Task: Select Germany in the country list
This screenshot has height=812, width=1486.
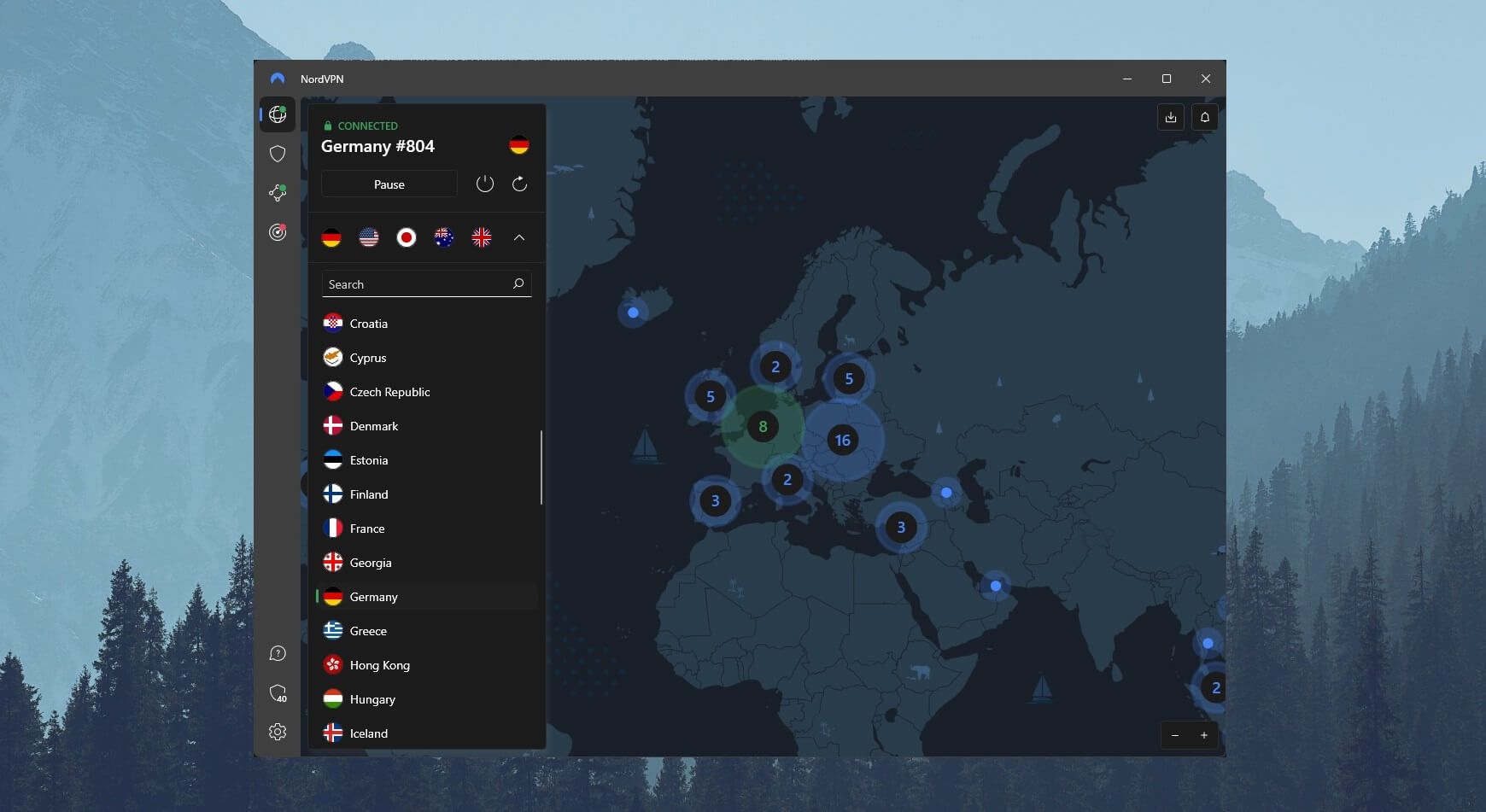Action: (426, 597)
